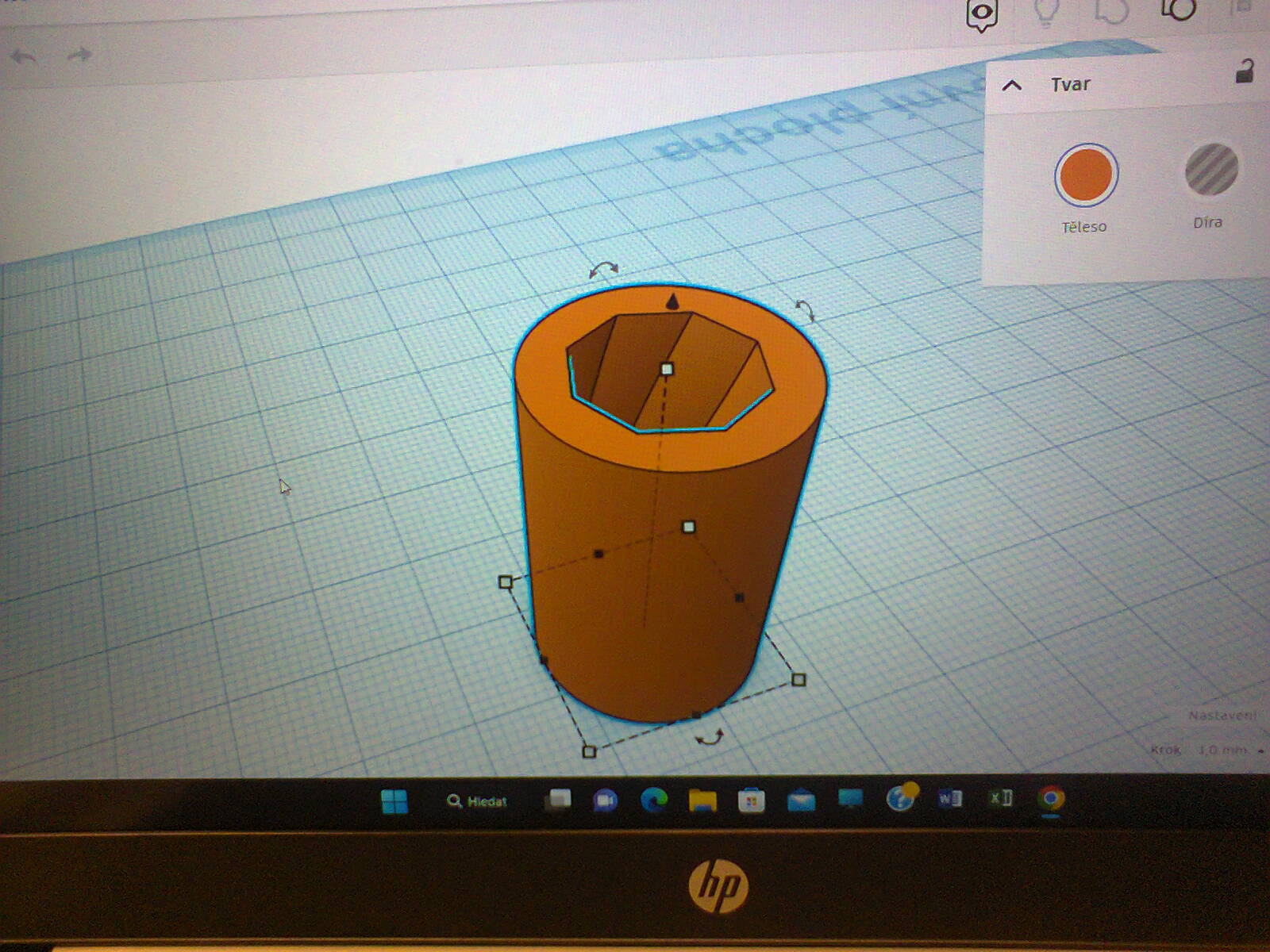1270x952 pixels.
Task: Open Mail app from taskbar
Action: (801, 800)
